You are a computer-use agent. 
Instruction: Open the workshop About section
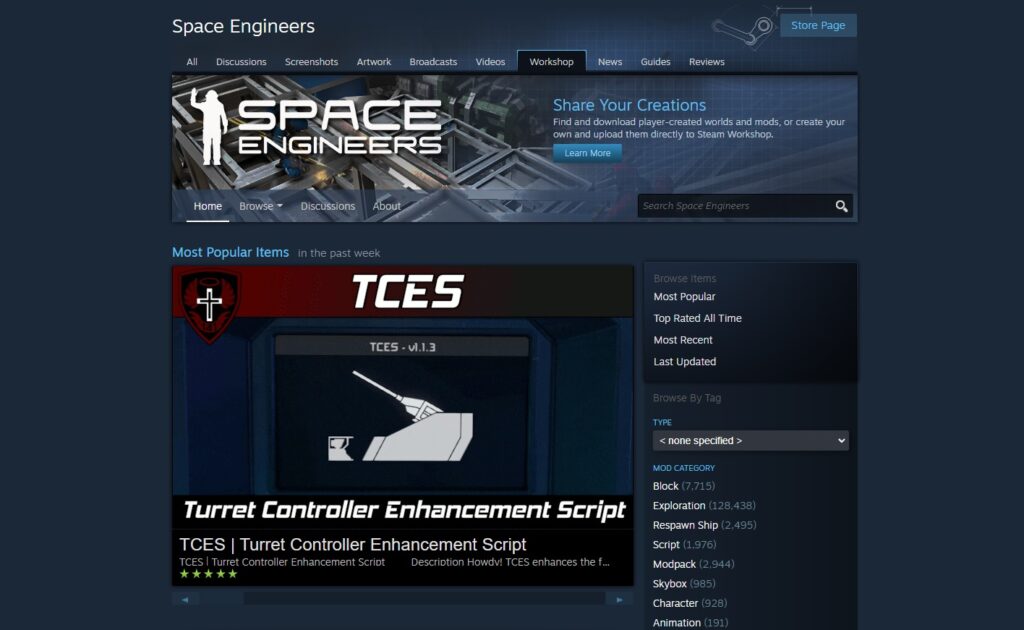(387, 206)
